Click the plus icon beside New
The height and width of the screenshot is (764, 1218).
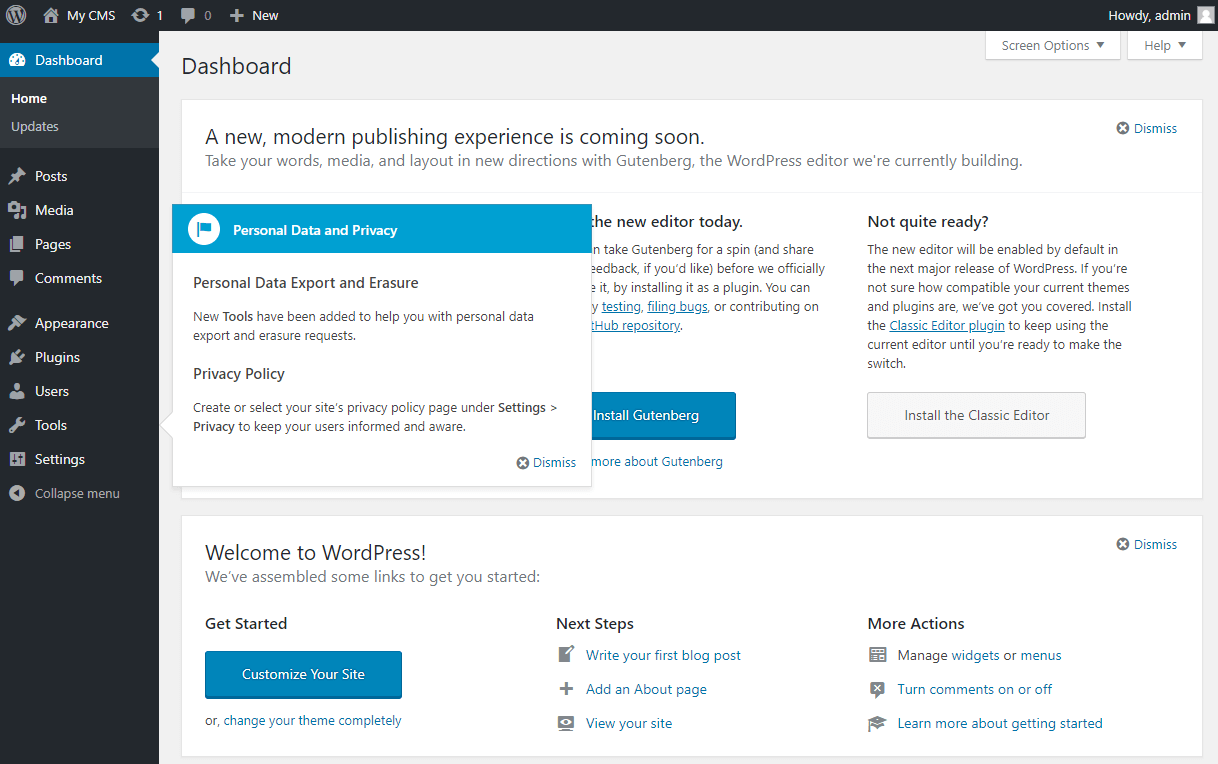(237, 15)
